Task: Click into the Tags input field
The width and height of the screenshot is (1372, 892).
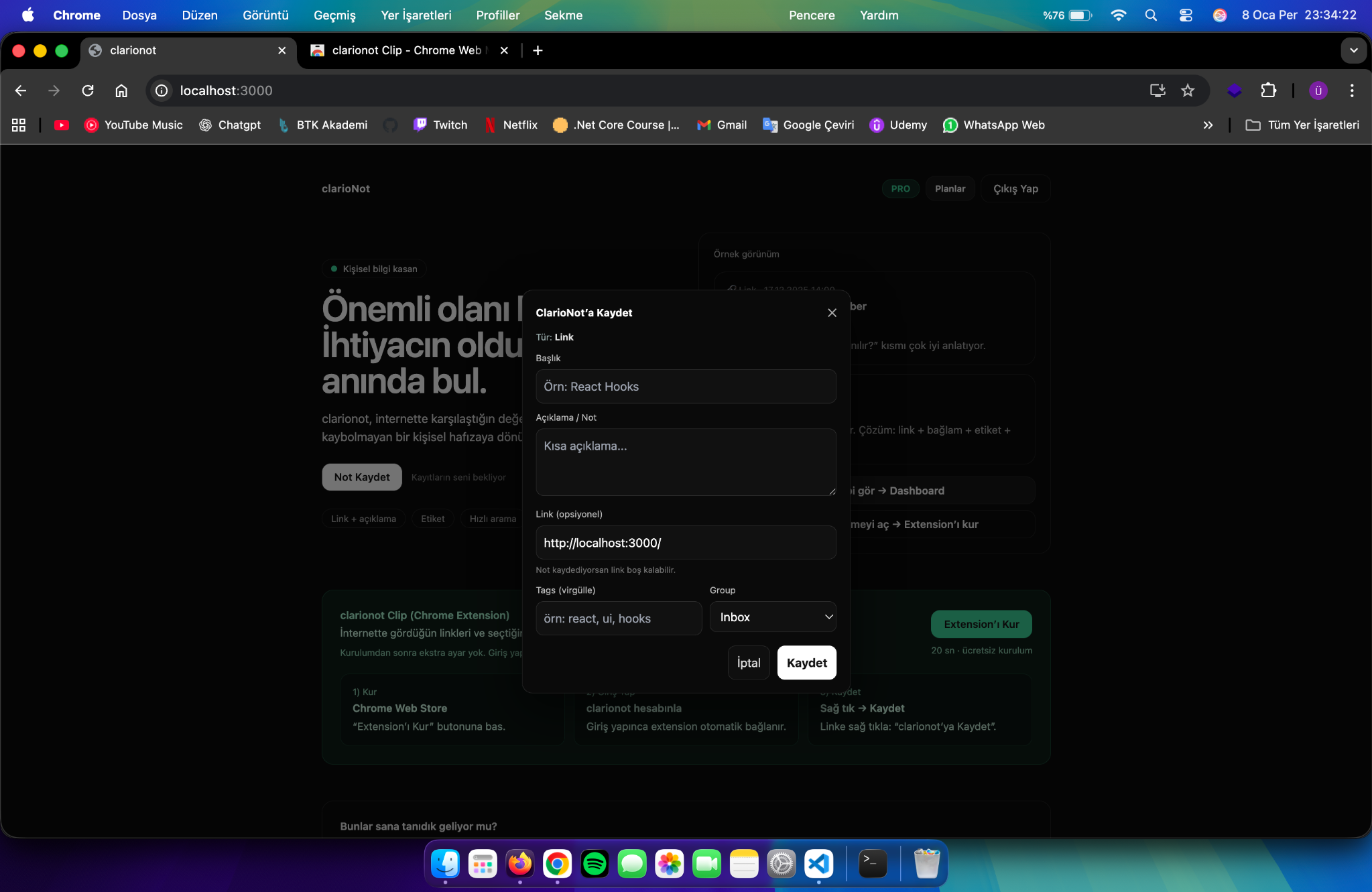Action: tap(618, 619)
